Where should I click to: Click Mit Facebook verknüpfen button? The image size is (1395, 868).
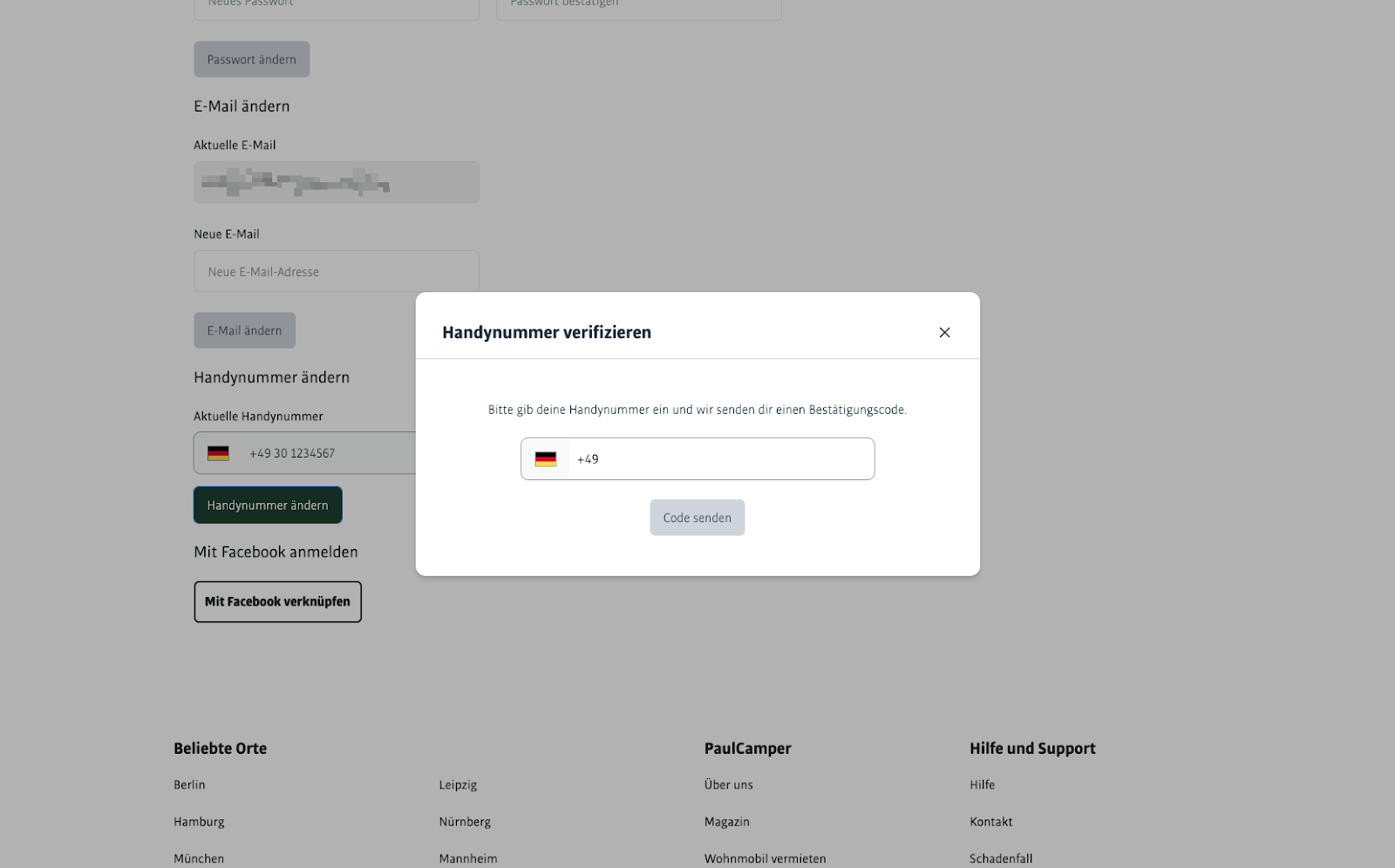[277, 602]
